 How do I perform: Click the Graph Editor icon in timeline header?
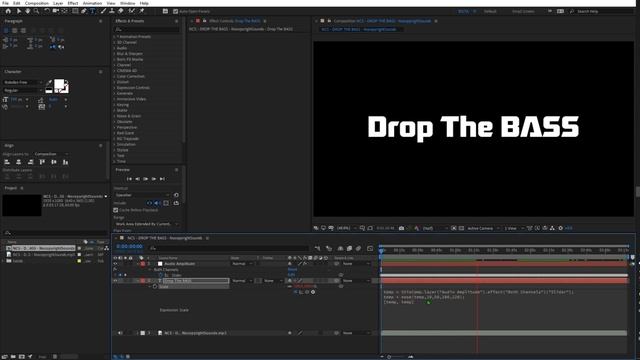point(370,248)
